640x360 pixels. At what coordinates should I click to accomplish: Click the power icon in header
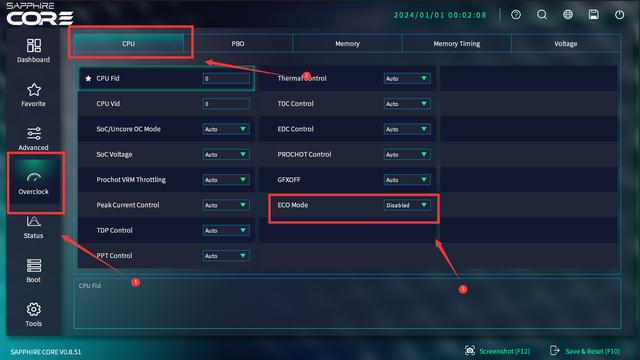(x=620, y=15)
